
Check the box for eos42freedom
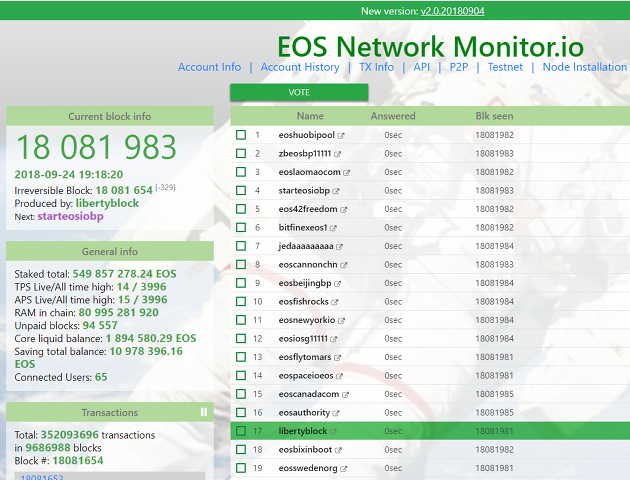[241, 208]
